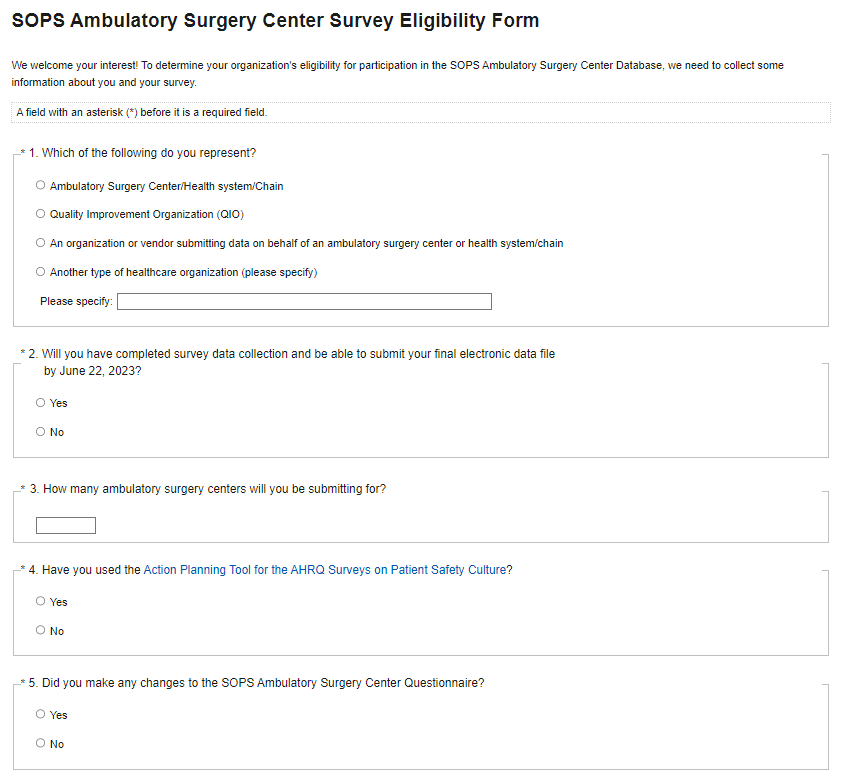
Task: Open Action Planning Tool for AHRQ Surveys link
Action: point(325,570)
